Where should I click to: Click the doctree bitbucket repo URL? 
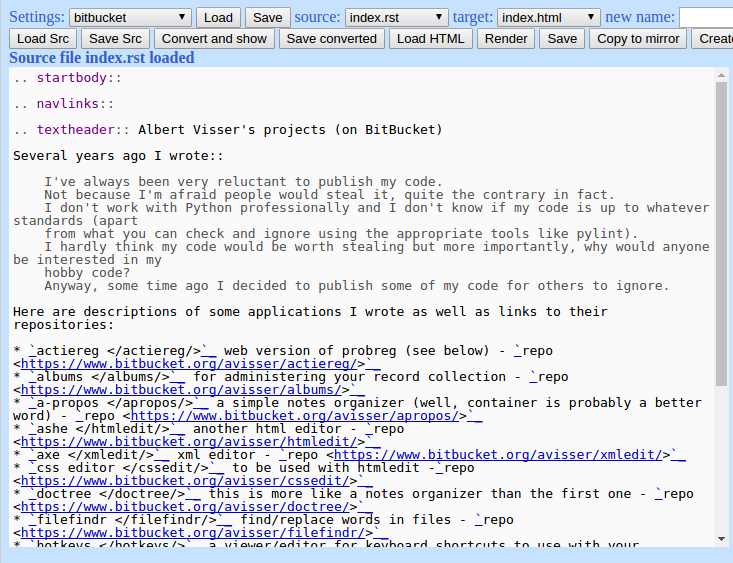185,507
